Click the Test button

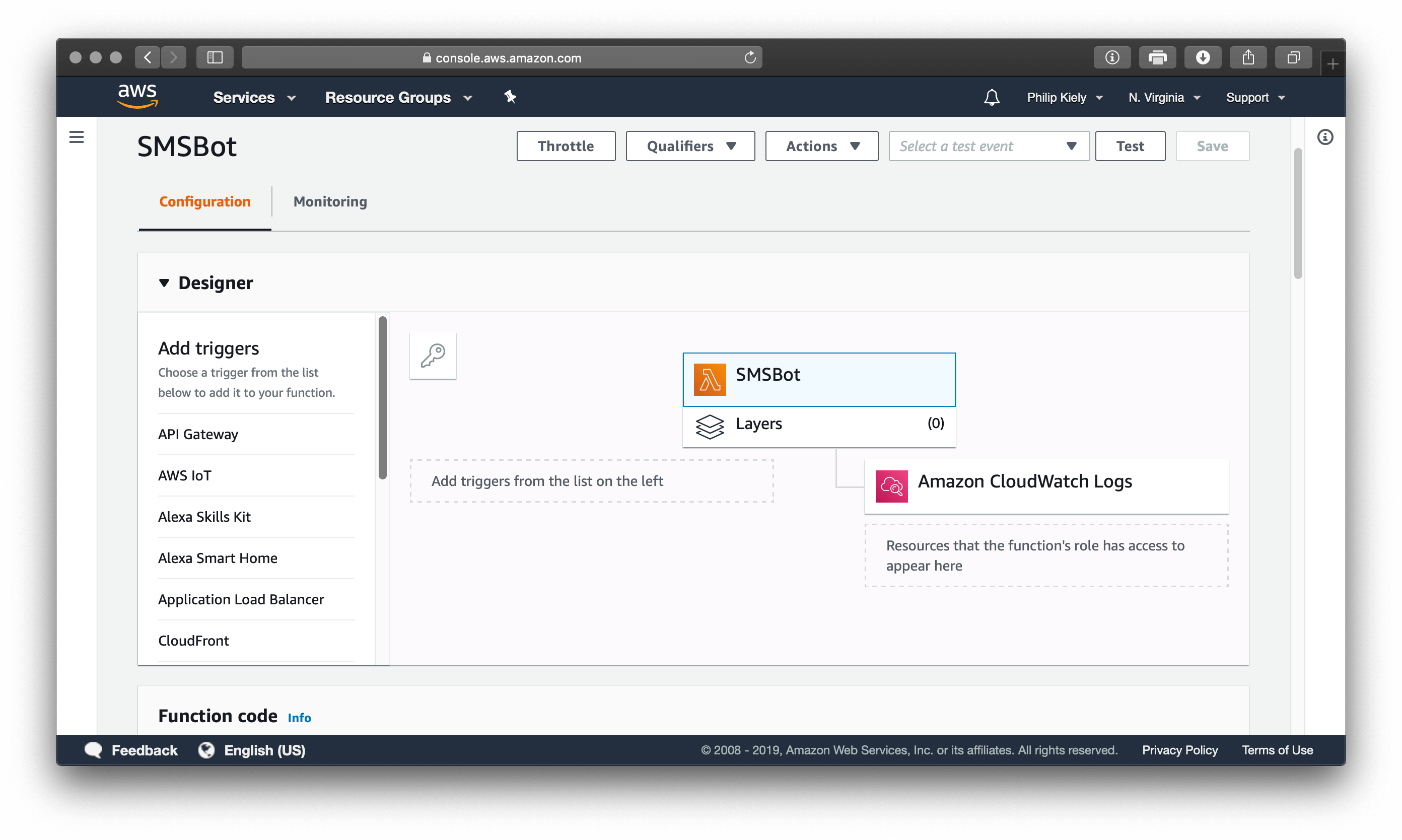pyautogui.click(x=1130, y=146)
